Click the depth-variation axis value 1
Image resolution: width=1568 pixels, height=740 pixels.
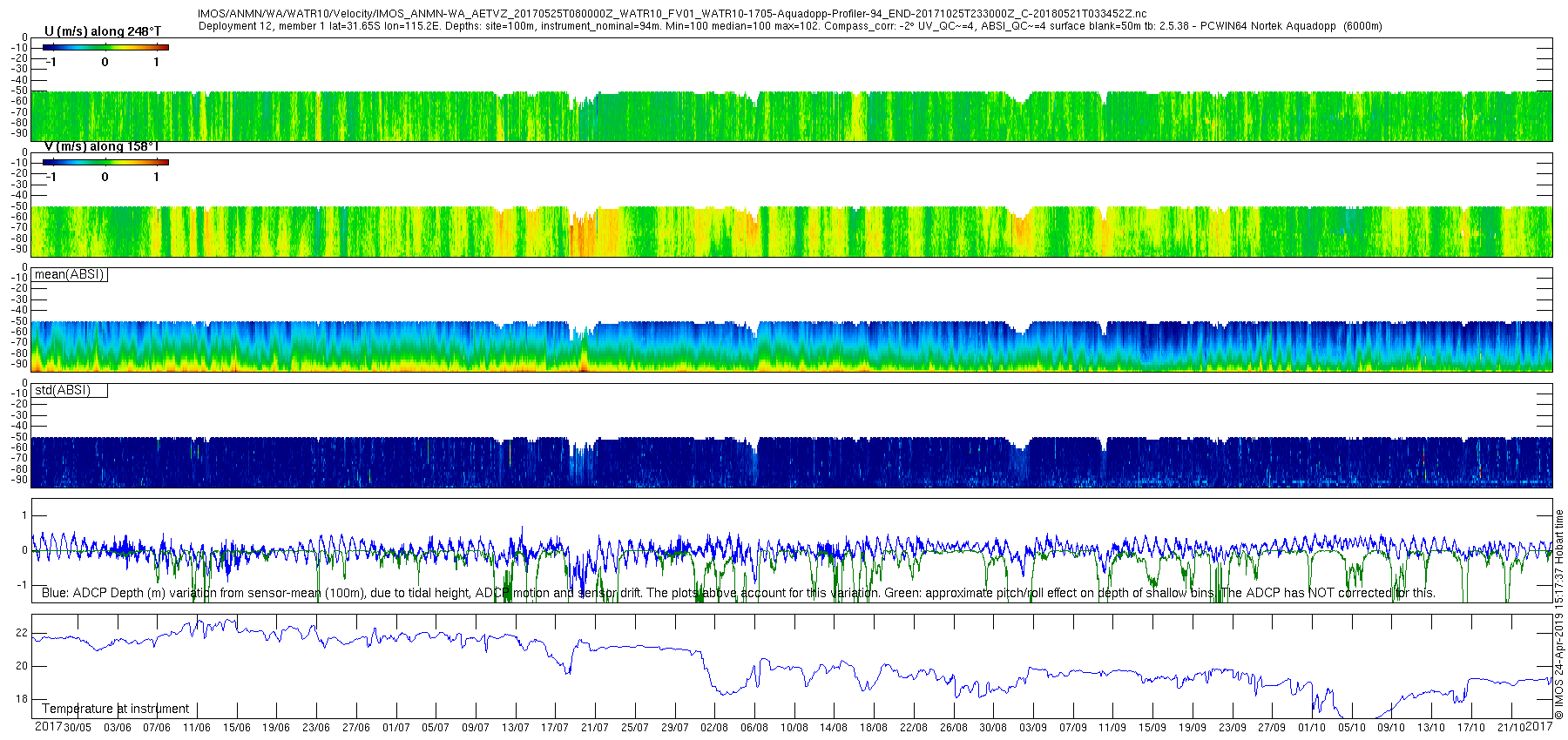[24, 515]
